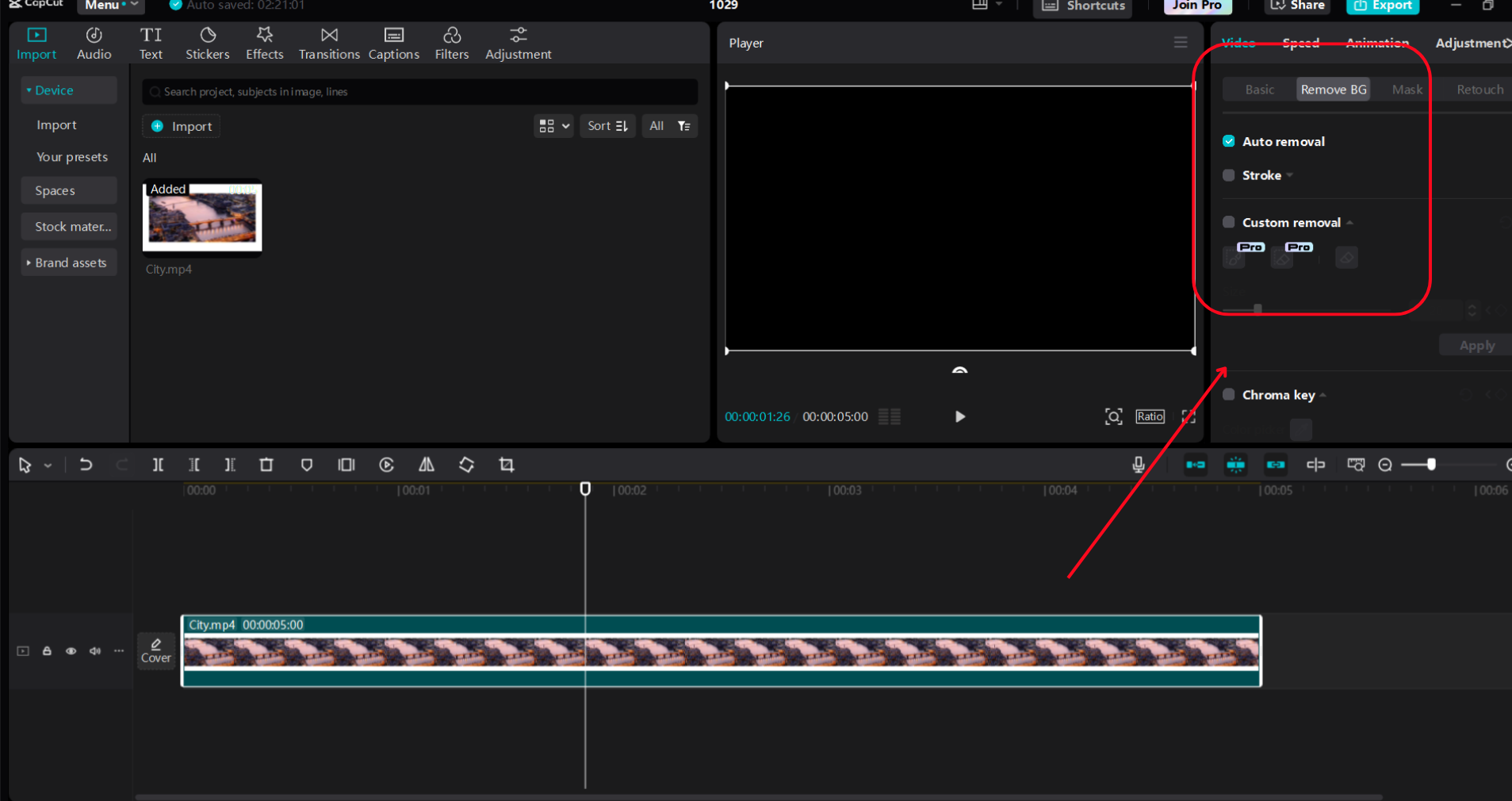Toggle the preview axis button
1512x801 pixels.
click(x=1315, y=465)
